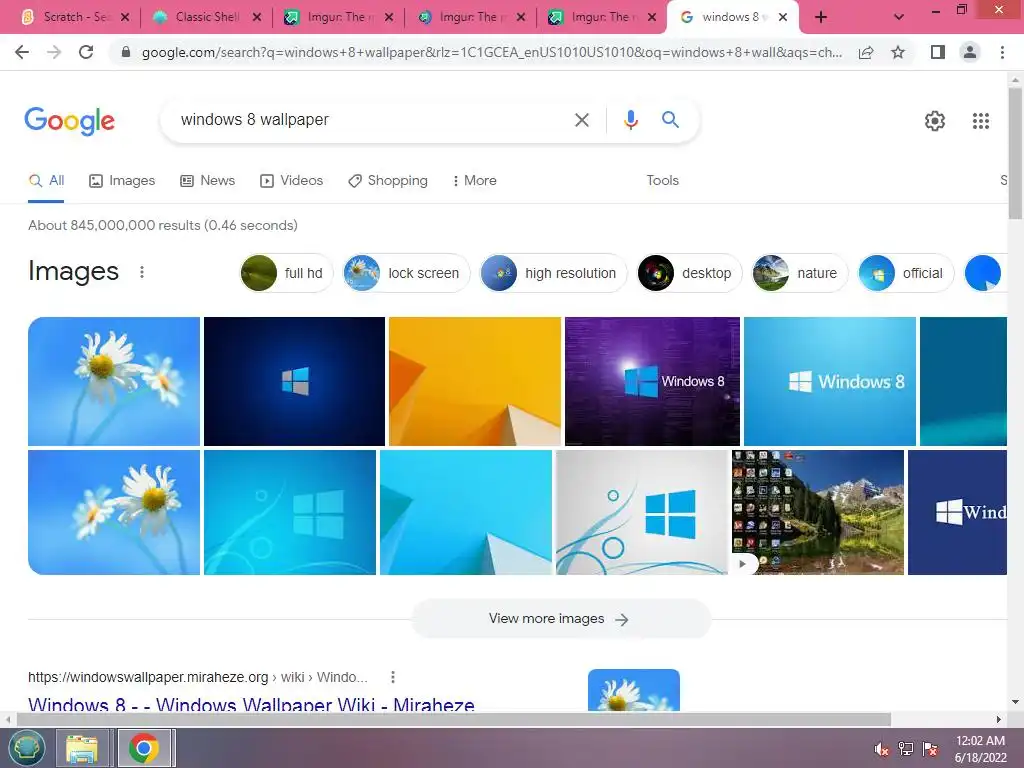Close the Classic Shell tab

point(257,18)
